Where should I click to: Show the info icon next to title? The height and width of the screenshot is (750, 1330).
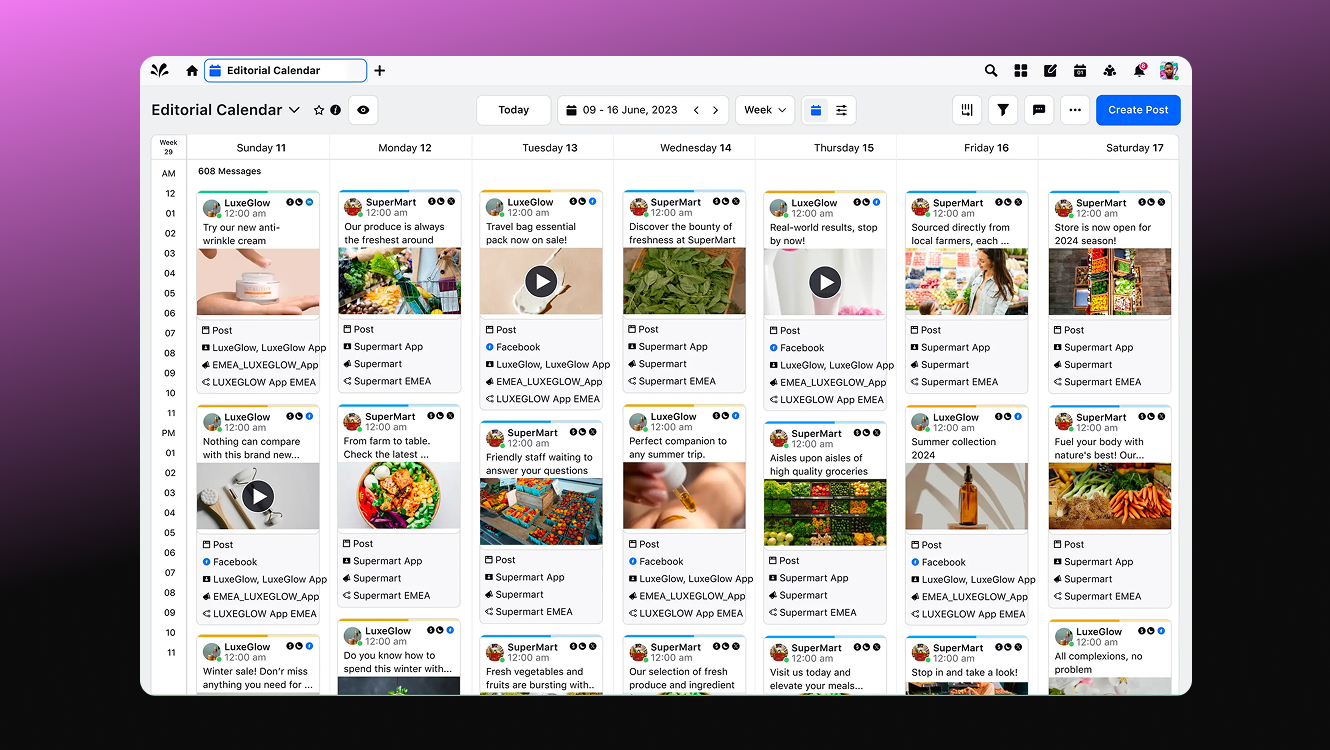click(335, 110)
